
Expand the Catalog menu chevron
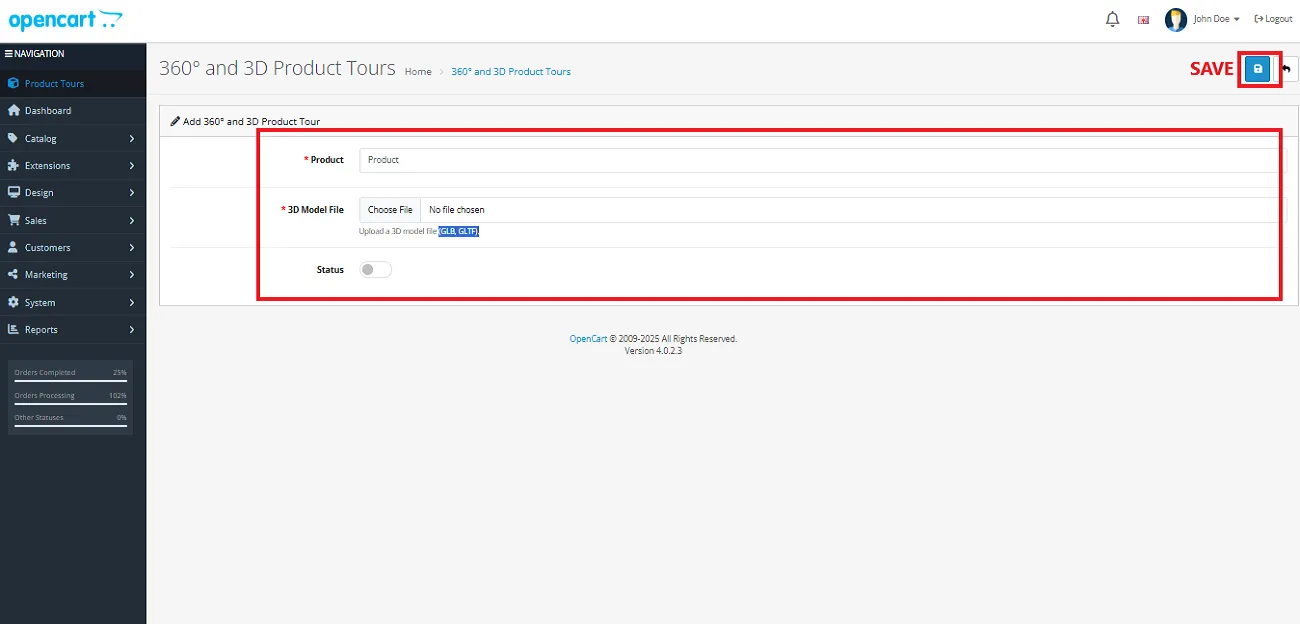click(132, 139)
